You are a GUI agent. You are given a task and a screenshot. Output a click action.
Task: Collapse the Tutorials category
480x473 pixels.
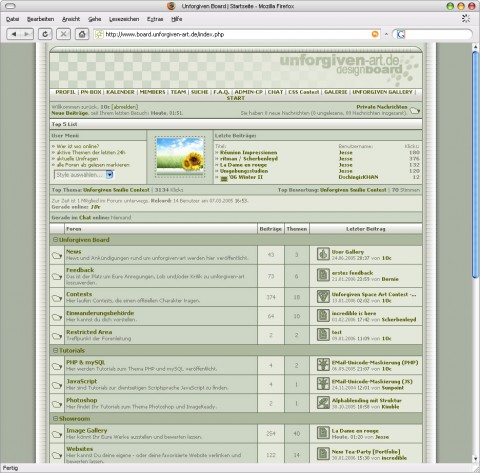pyautogui.click(x=55, y=350)
